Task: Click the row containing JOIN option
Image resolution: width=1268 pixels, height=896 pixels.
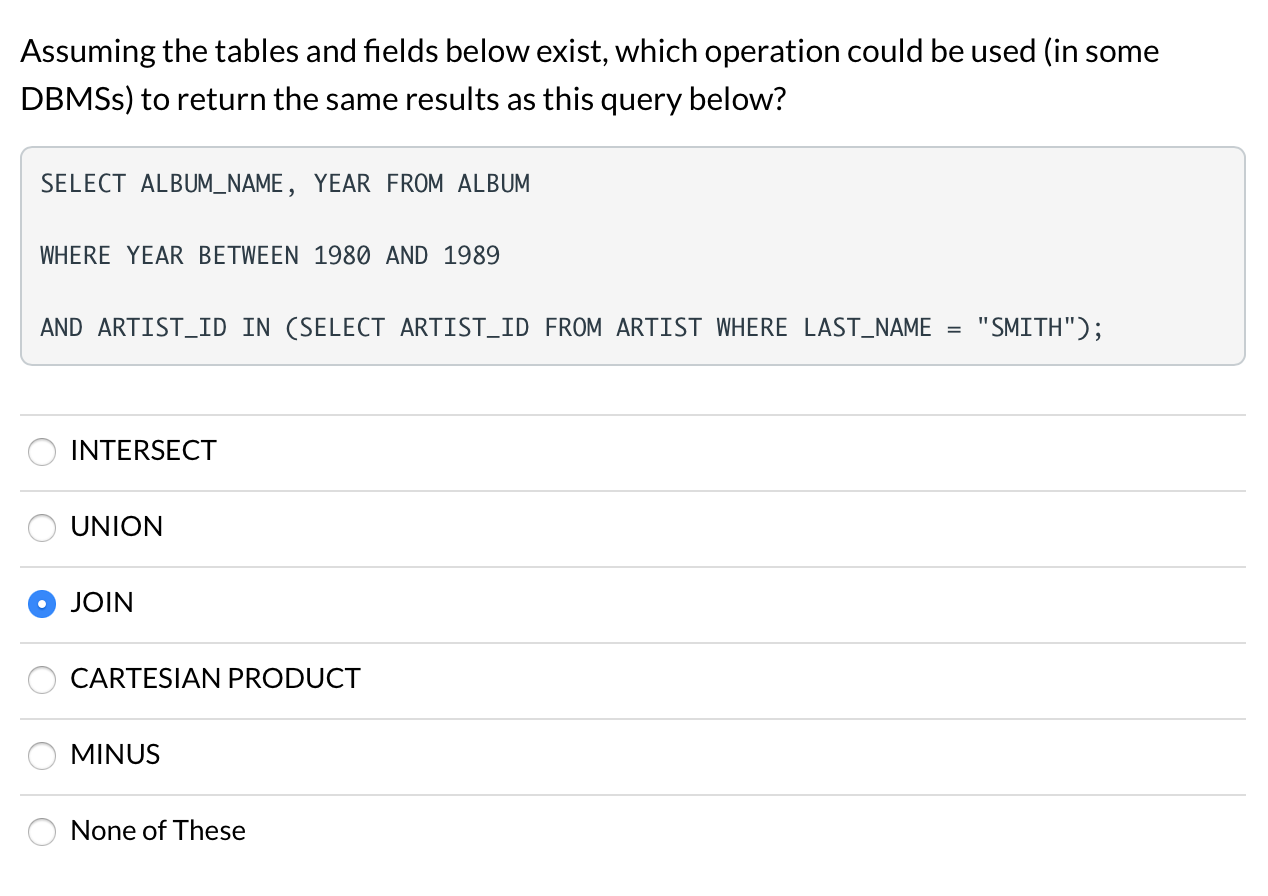Action: click(x=632, y=603)
